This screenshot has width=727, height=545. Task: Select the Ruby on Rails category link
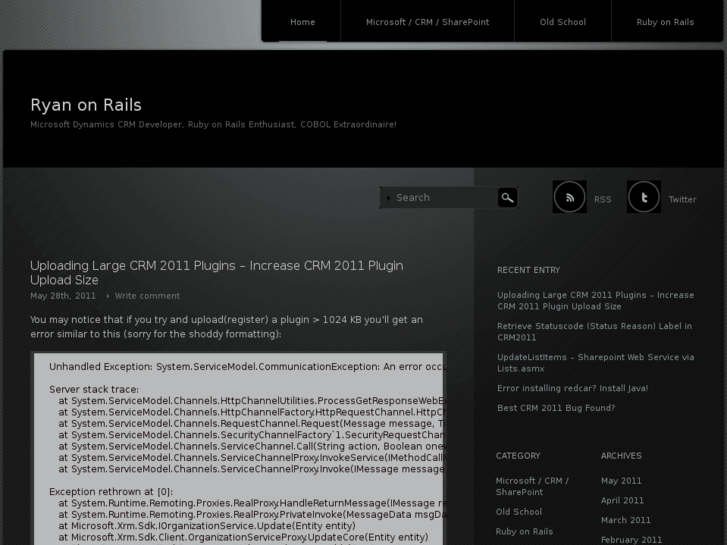[x=524, y=532]
